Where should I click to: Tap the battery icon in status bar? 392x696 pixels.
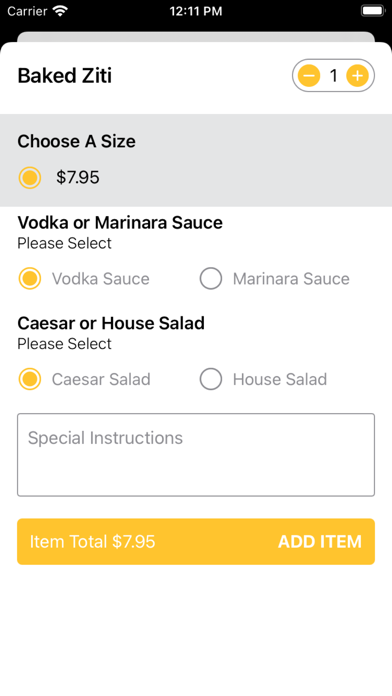tap(372, 11)
